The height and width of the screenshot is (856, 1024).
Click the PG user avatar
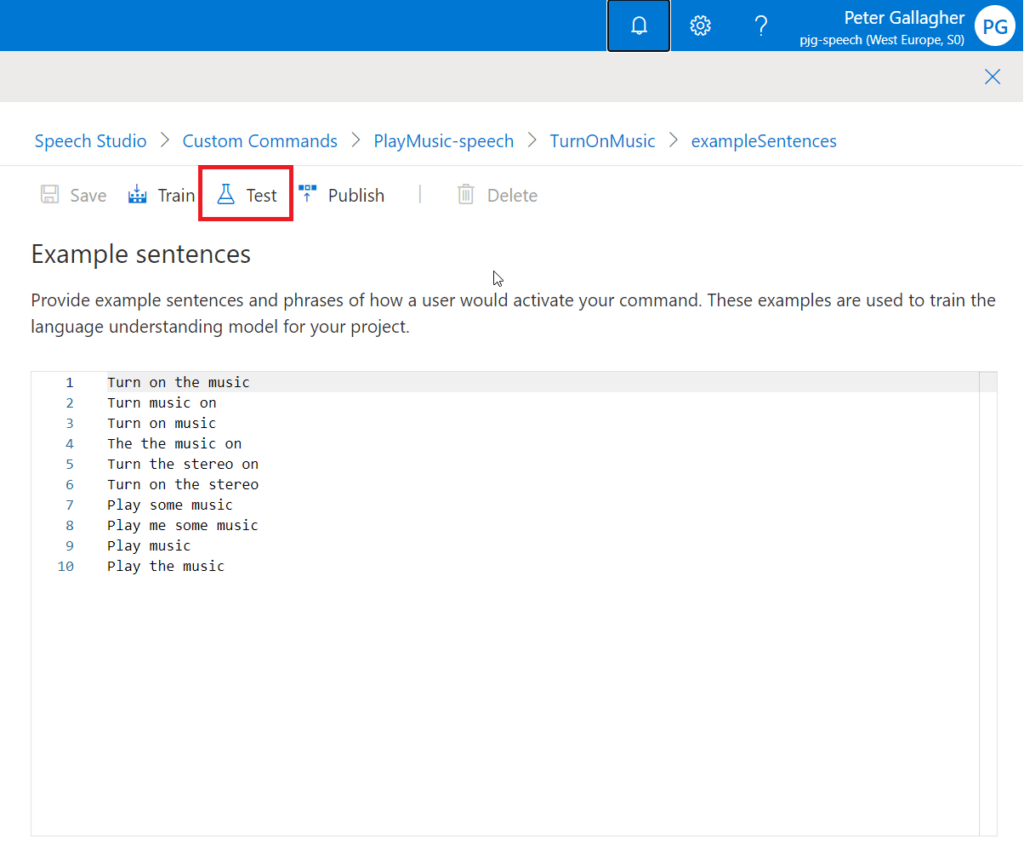point(994,26)
